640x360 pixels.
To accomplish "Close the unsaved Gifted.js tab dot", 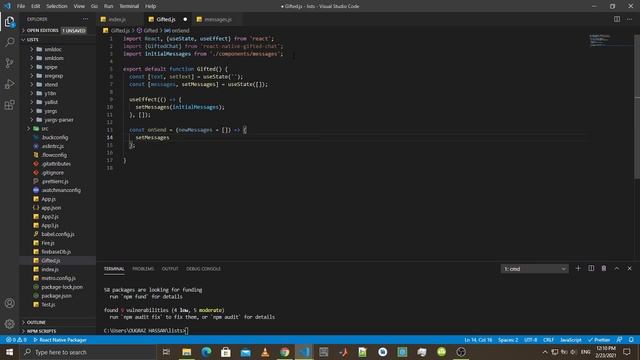I will click(185, 19).
